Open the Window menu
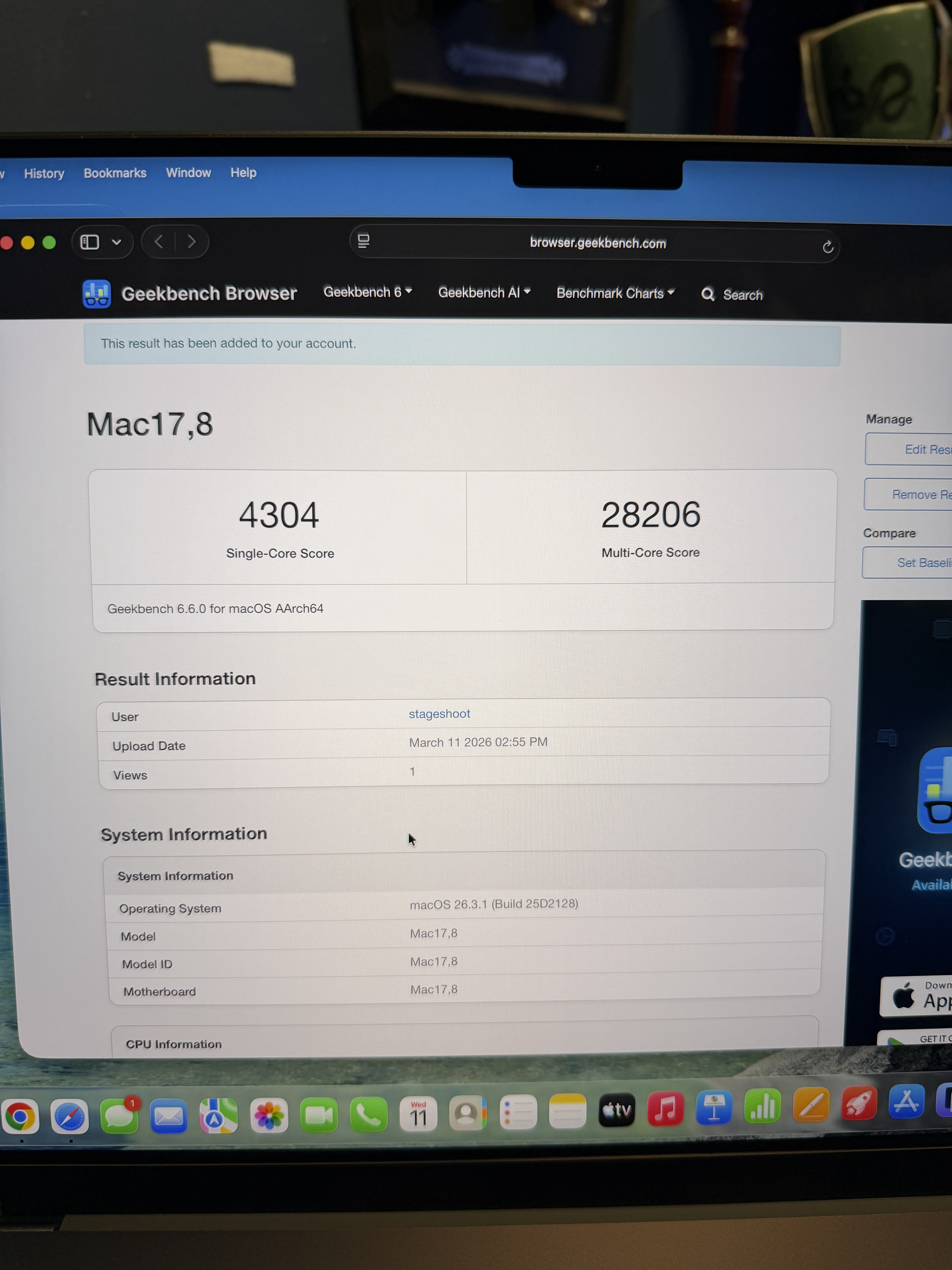Viewport: 952px width, 1270px height. coord(189,173)
